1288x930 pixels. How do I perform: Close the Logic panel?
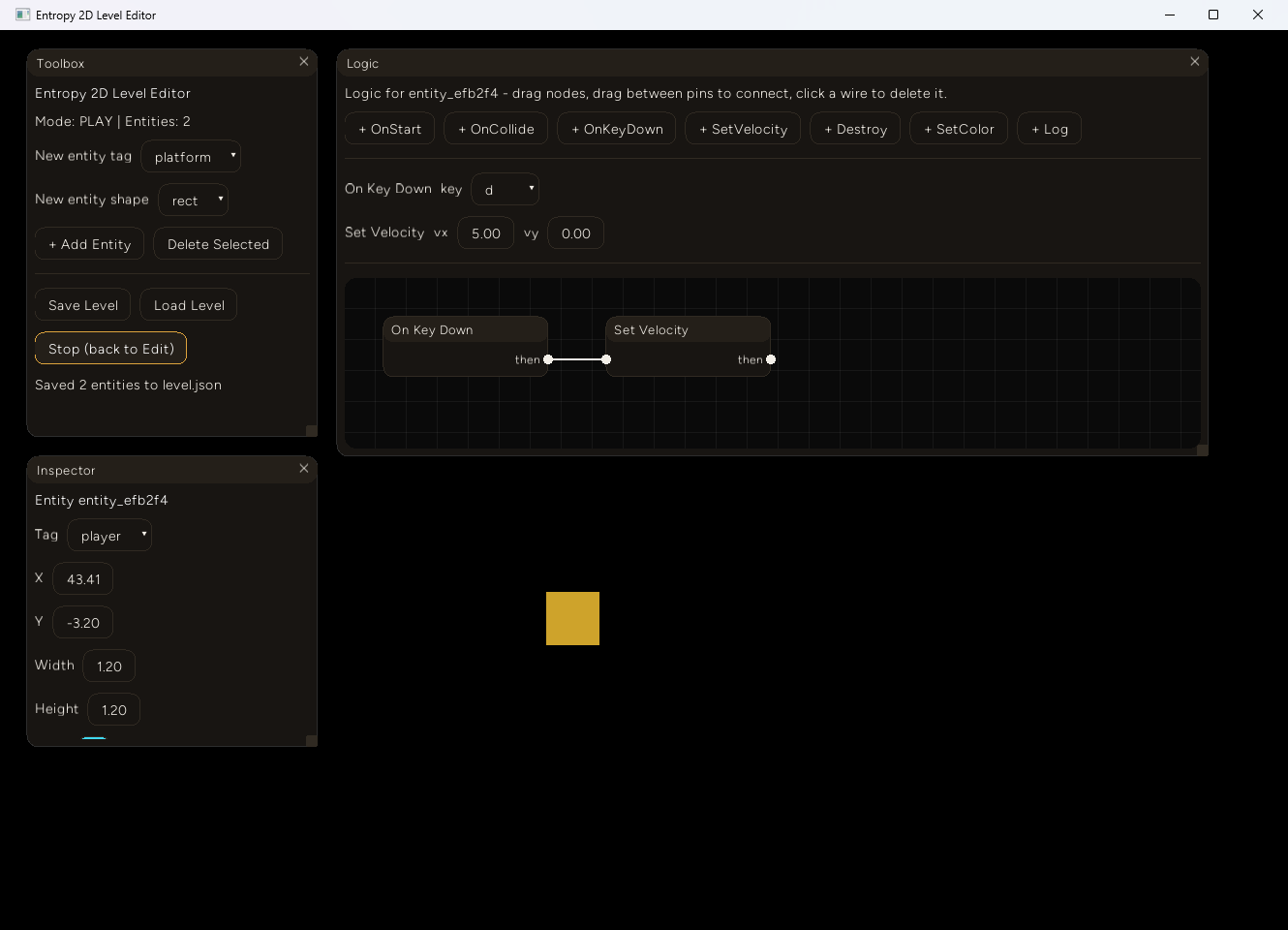[x=1195, y=62]
